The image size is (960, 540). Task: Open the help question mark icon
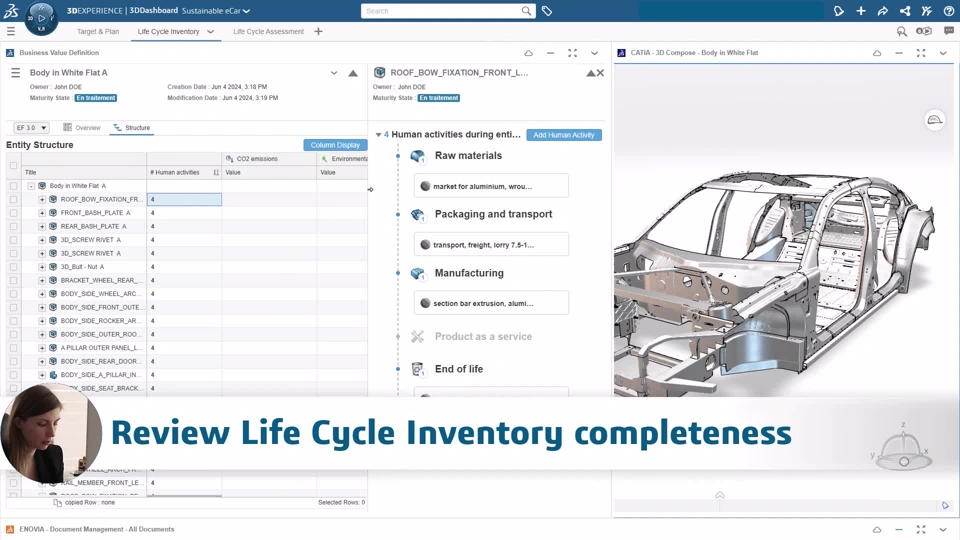pos(948,11)
